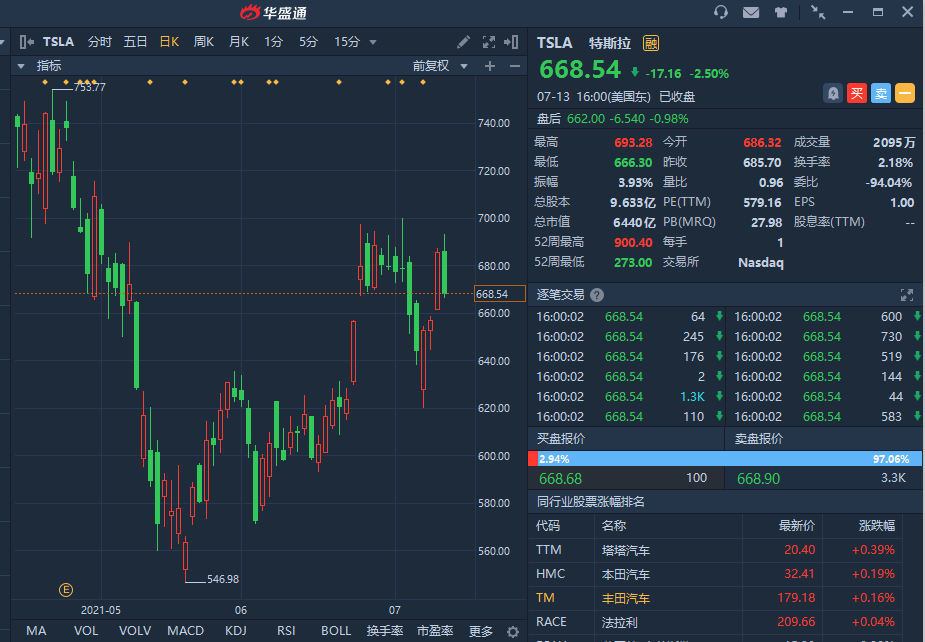Toggle the KDJ indicator
This screenshot has height=642, width=925.
pyautogui.click(x=236, y=631)
